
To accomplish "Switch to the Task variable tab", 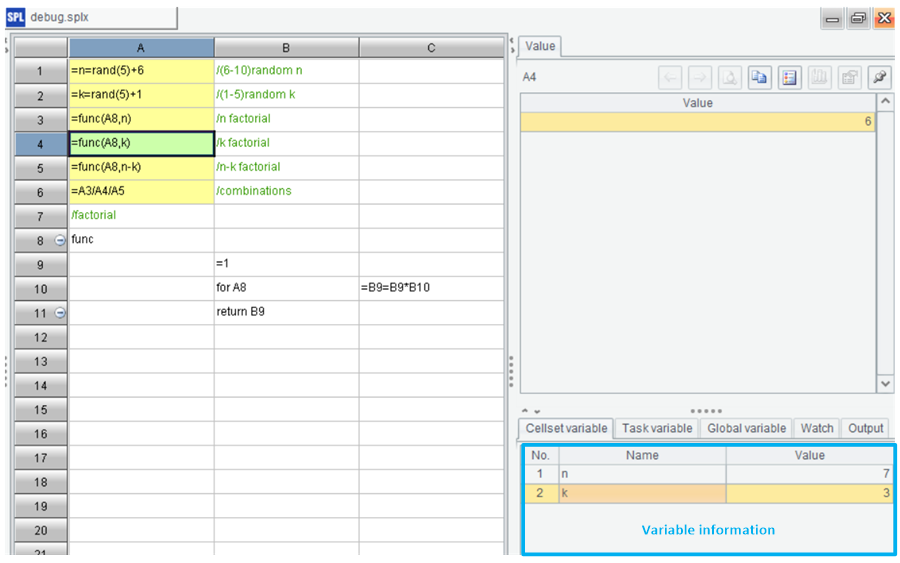I will pos(656,428).
